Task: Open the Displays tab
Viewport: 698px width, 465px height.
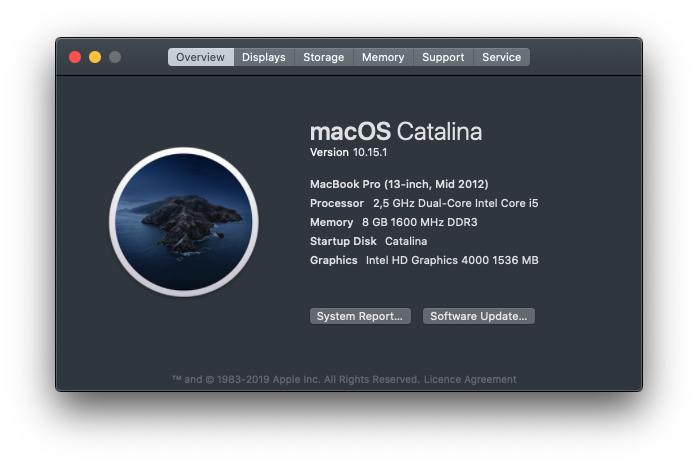Action: coord(264,57)
